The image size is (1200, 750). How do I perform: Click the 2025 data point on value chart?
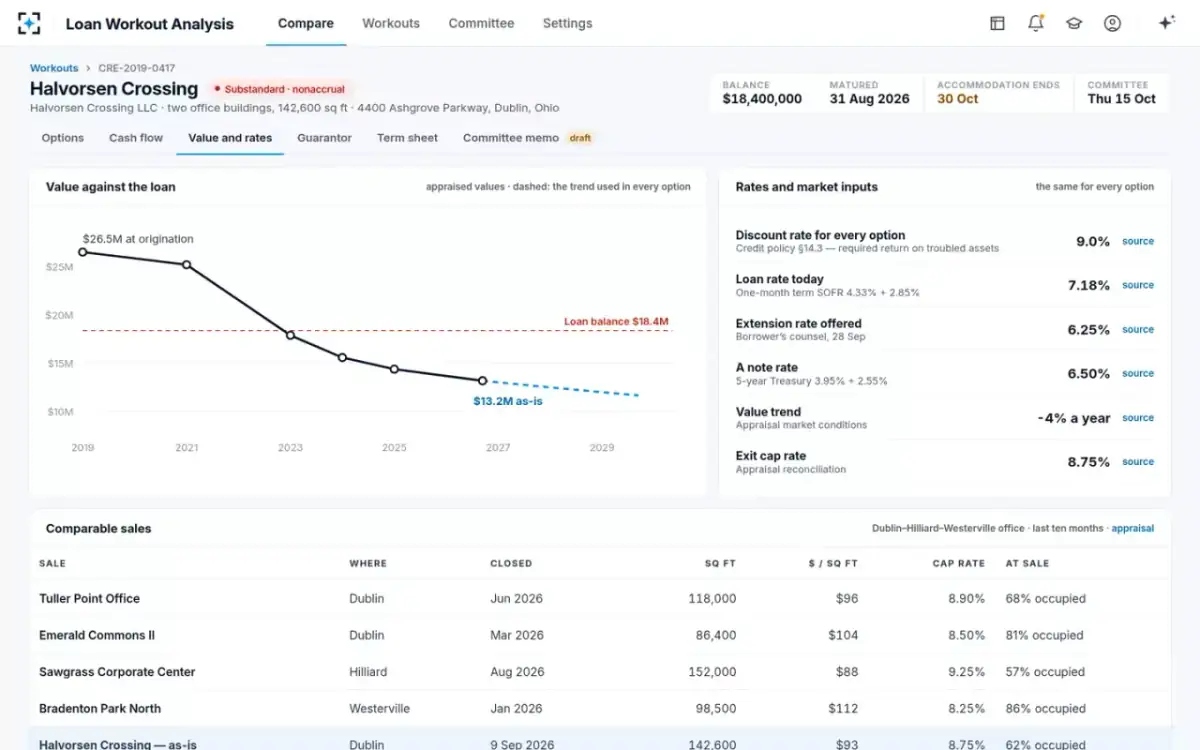pyautogui.click(x=394, y=369)
